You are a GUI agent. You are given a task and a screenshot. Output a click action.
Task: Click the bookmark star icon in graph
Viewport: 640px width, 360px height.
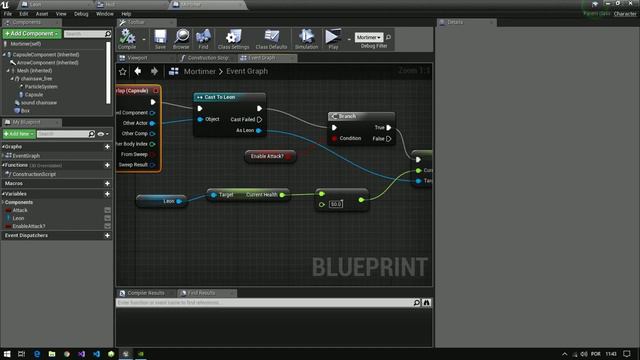pos(122,72)
